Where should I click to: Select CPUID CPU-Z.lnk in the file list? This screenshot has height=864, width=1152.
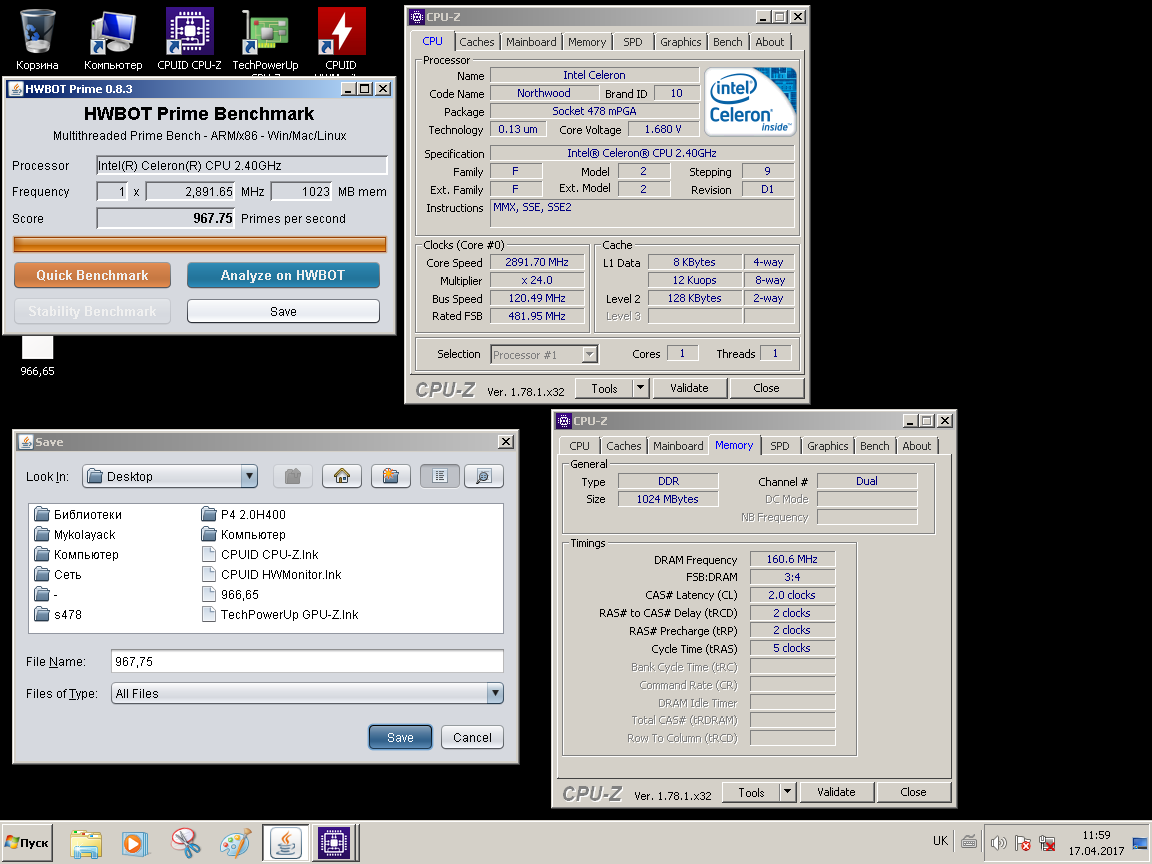click(260, 555)
